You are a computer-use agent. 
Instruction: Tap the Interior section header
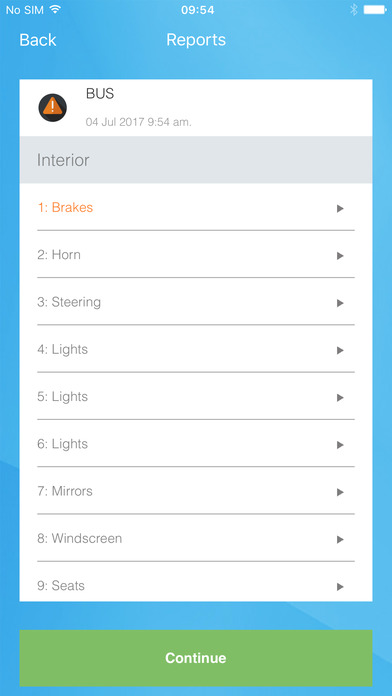coord(196,160)
